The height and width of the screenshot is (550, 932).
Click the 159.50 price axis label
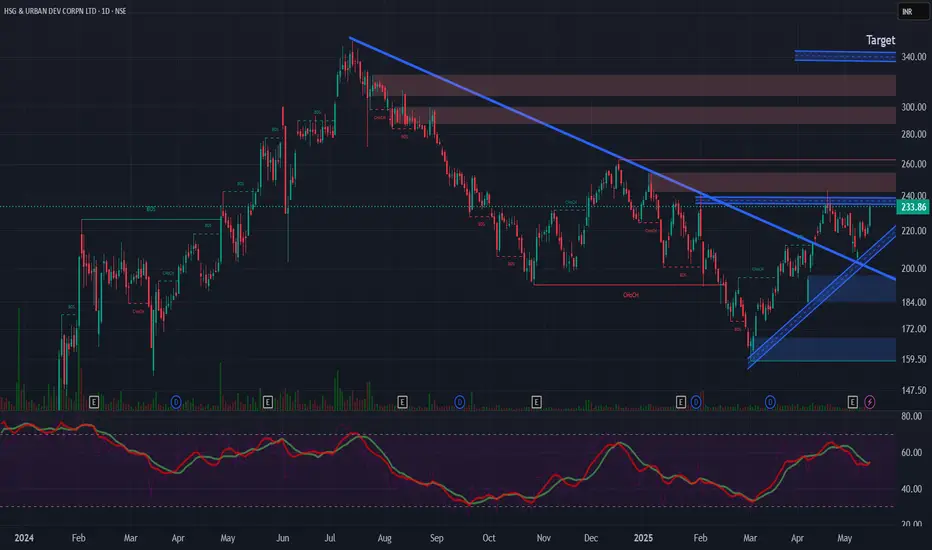(x=914, y=359)
